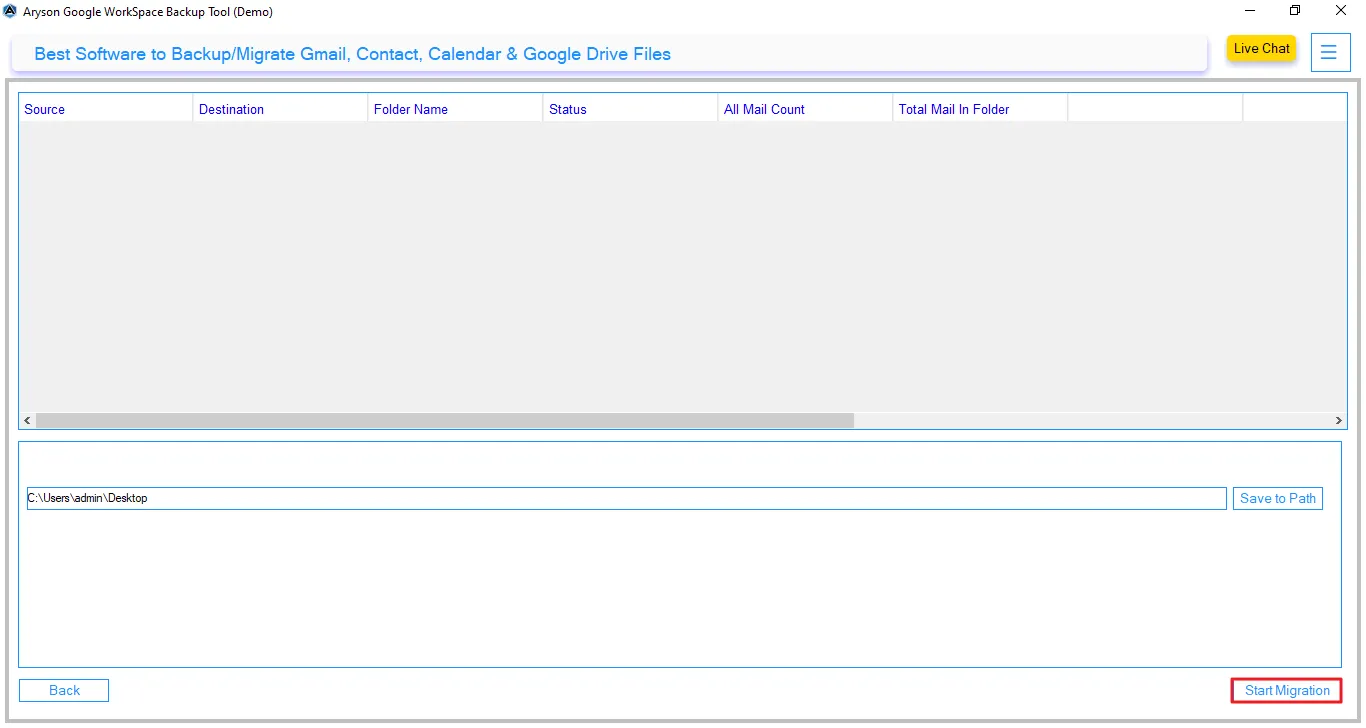Select the Destination column header

(231, 108)
